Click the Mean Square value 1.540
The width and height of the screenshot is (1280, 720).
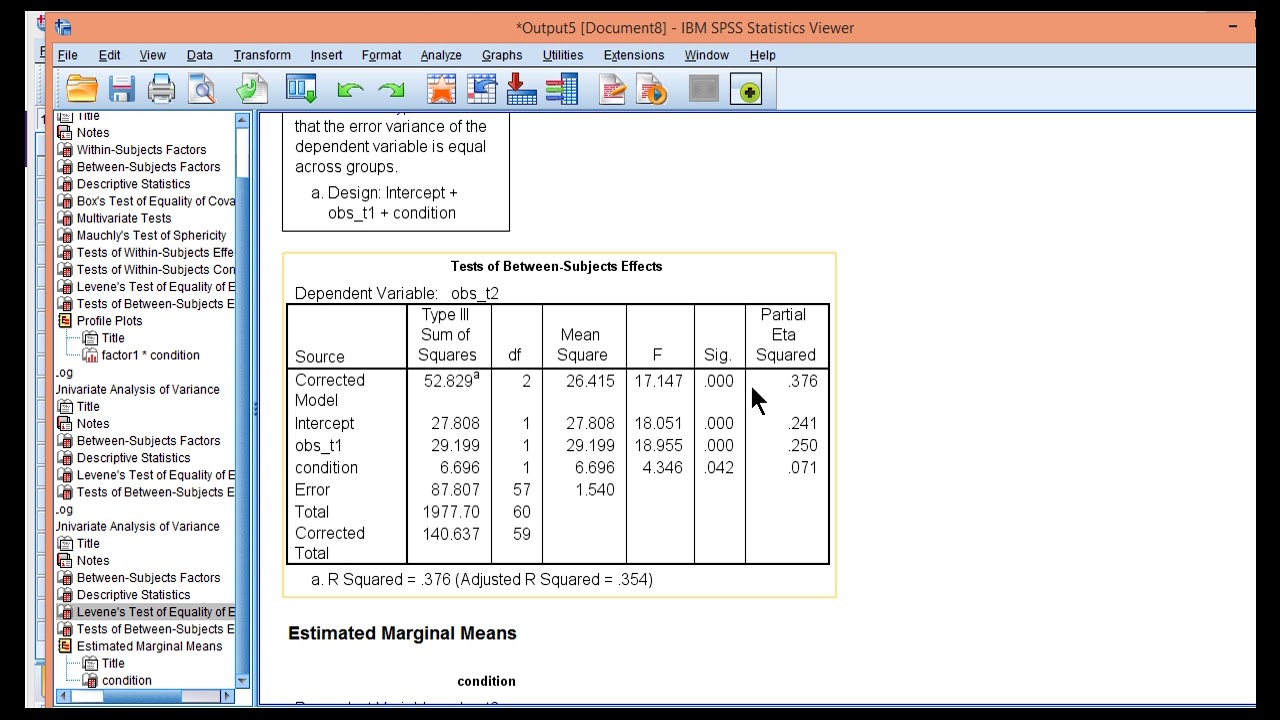pos(594,489)
